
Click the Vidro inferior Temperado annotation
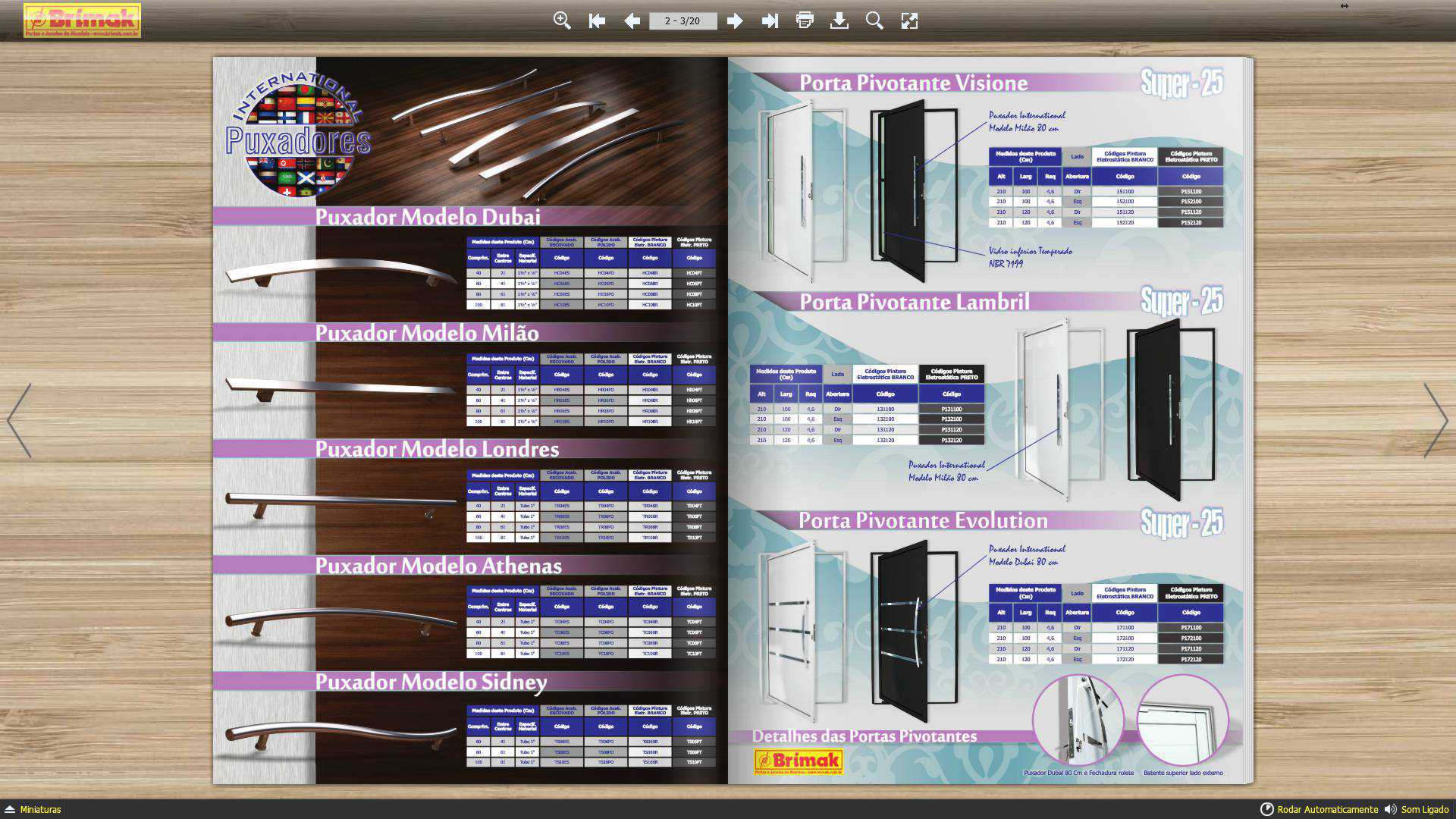(x=1030, y=257)
